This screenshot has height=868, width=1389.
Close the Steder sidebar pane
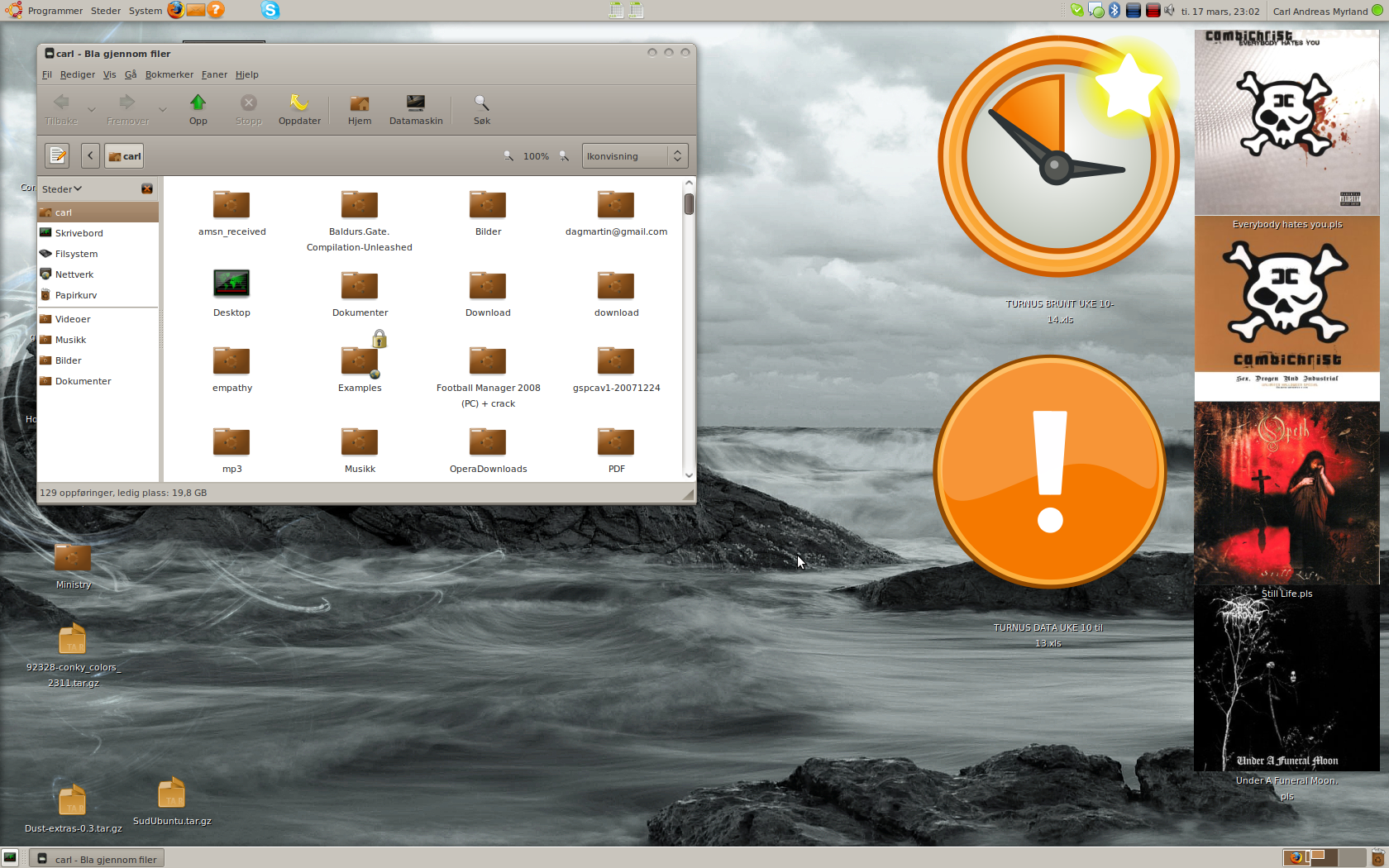(x=147, y=188)
